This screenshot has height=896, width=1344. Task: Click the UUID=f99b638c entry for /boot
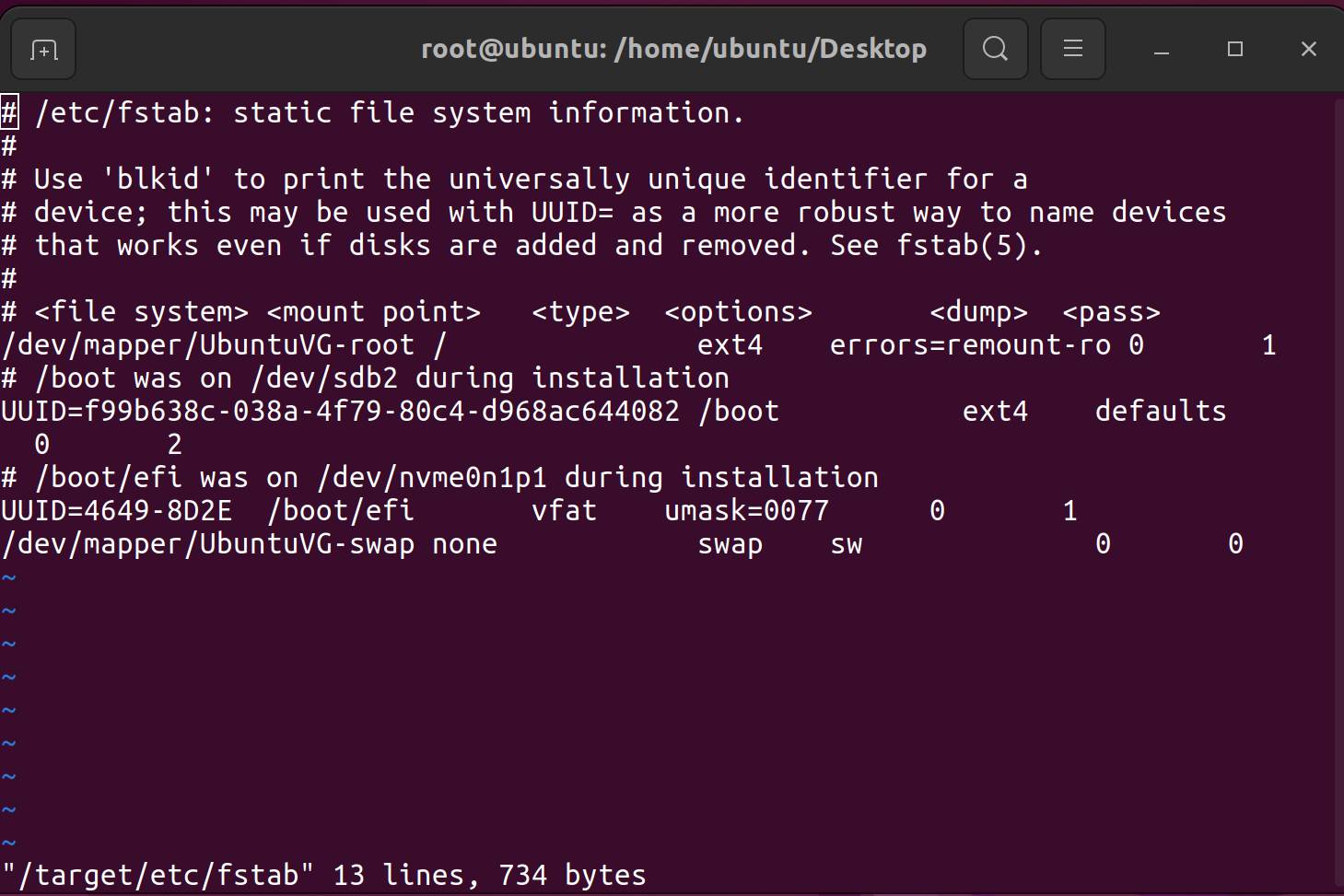click(x=341, y=412)
